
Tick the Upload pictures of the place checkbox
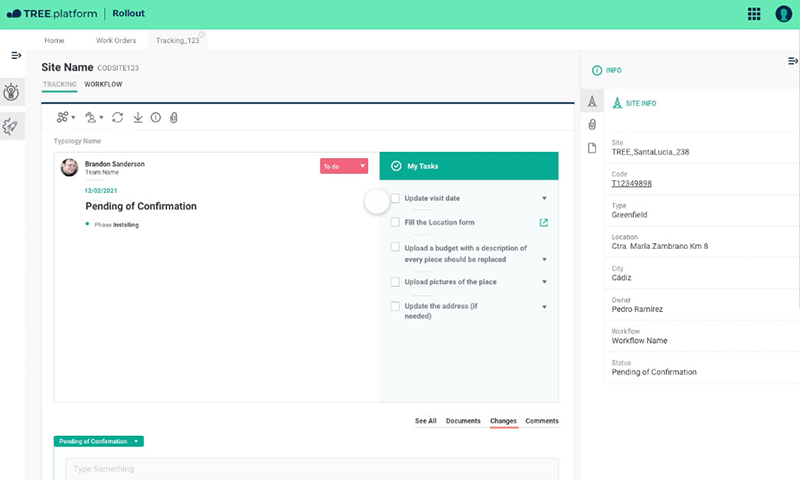396,282
